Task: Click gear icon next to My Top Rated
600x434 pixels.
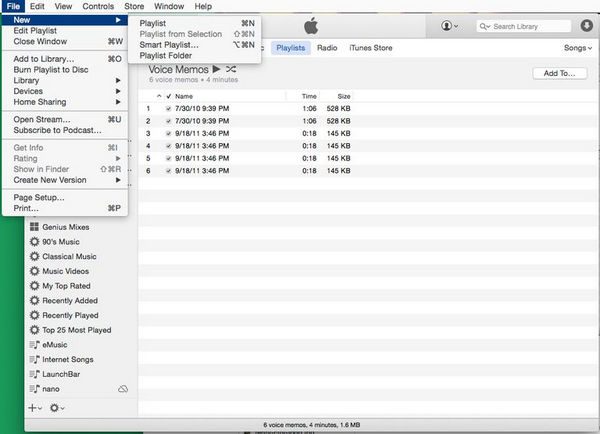Action: coord(34,286)
